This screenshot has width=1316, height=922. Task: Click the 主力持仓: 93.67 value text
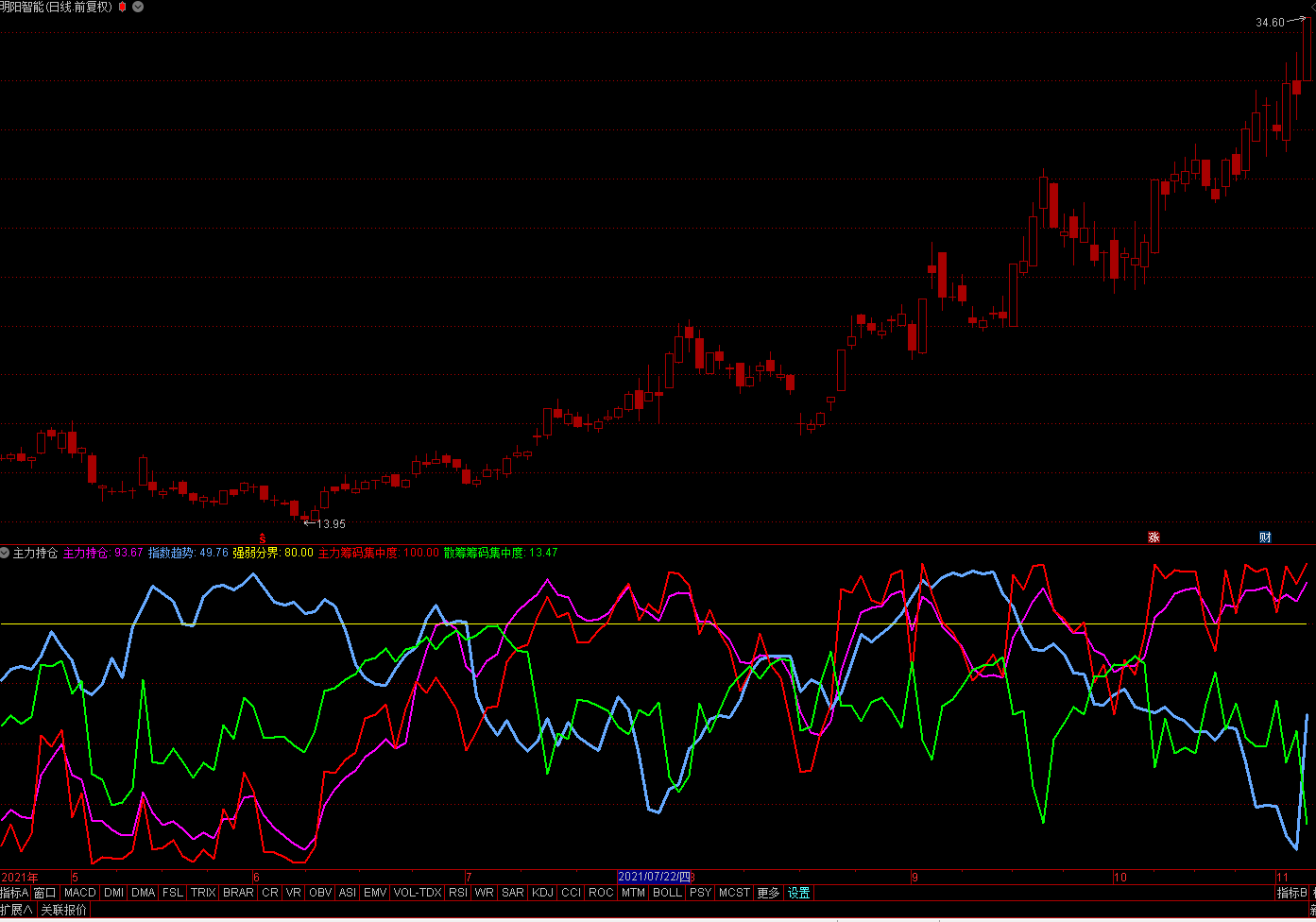[x=103, y=553]
